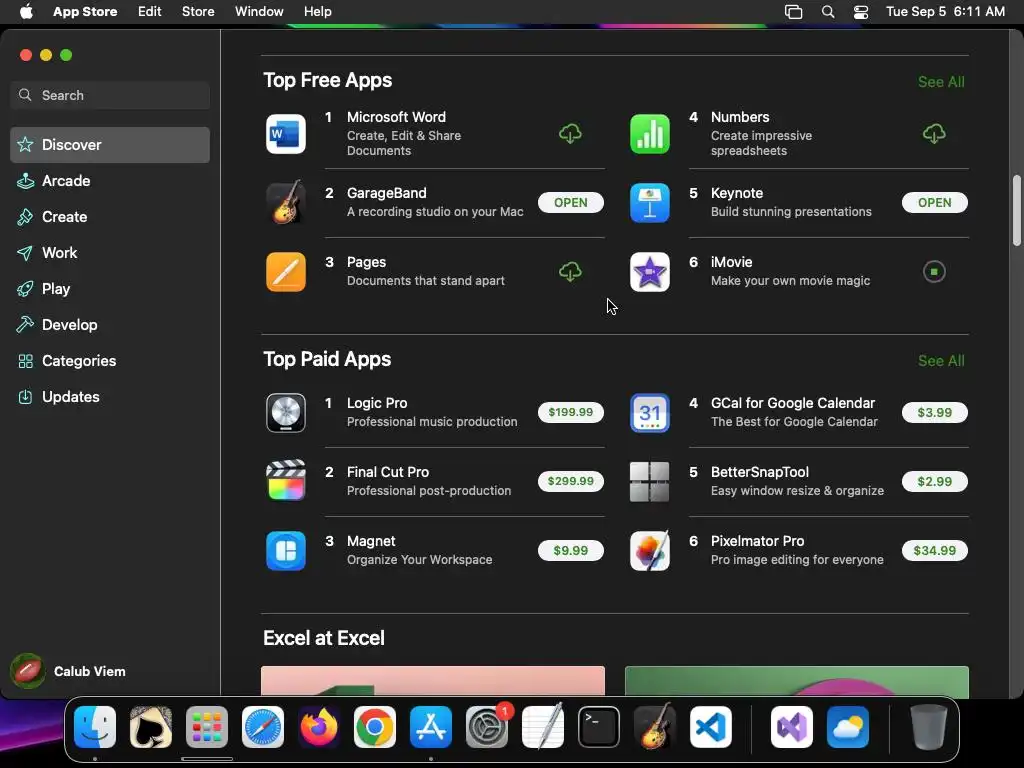The image size is (1024, 768).
Task: Open the left Excel at Excel story thumbnail
Action: (x=432, y=680)
